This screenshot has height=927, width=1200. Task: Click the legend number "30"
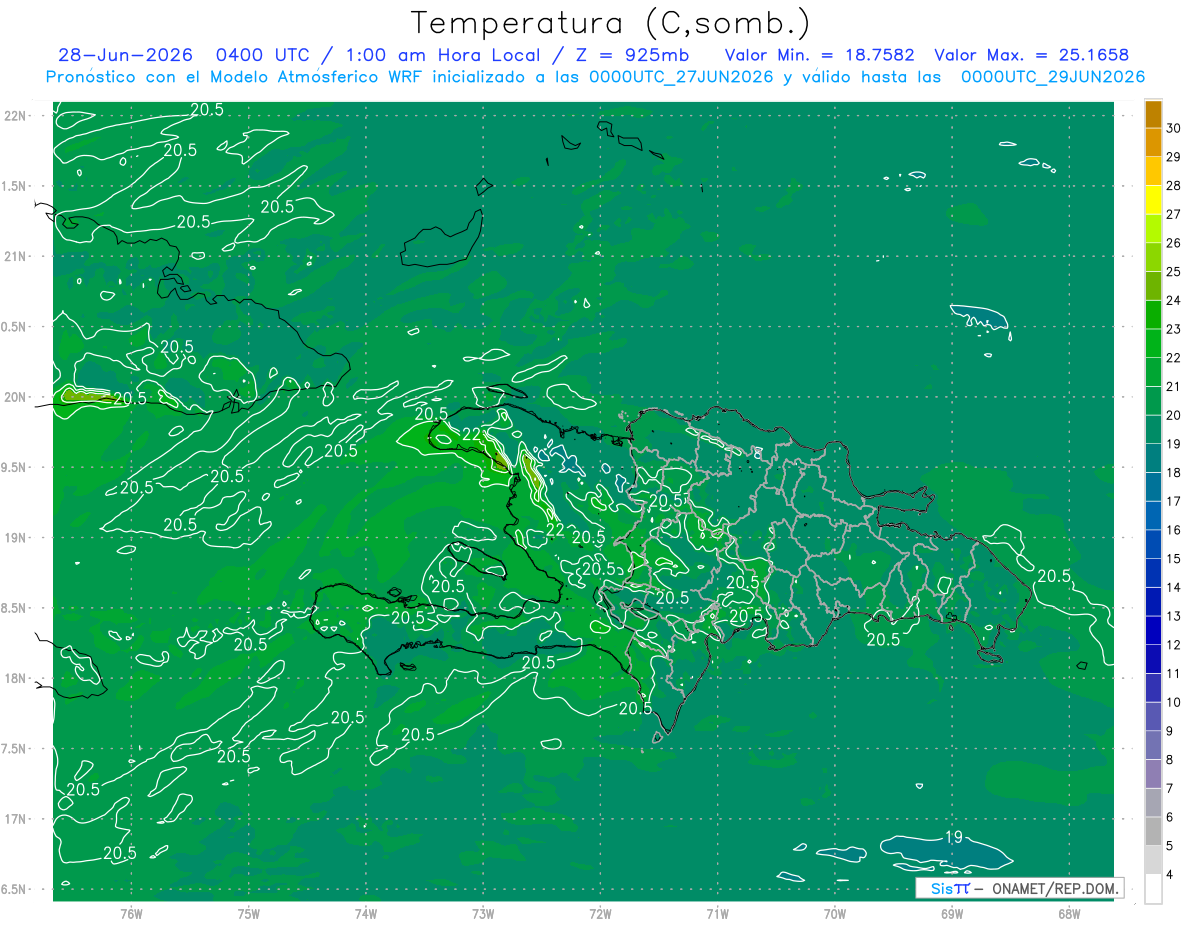1174,128
